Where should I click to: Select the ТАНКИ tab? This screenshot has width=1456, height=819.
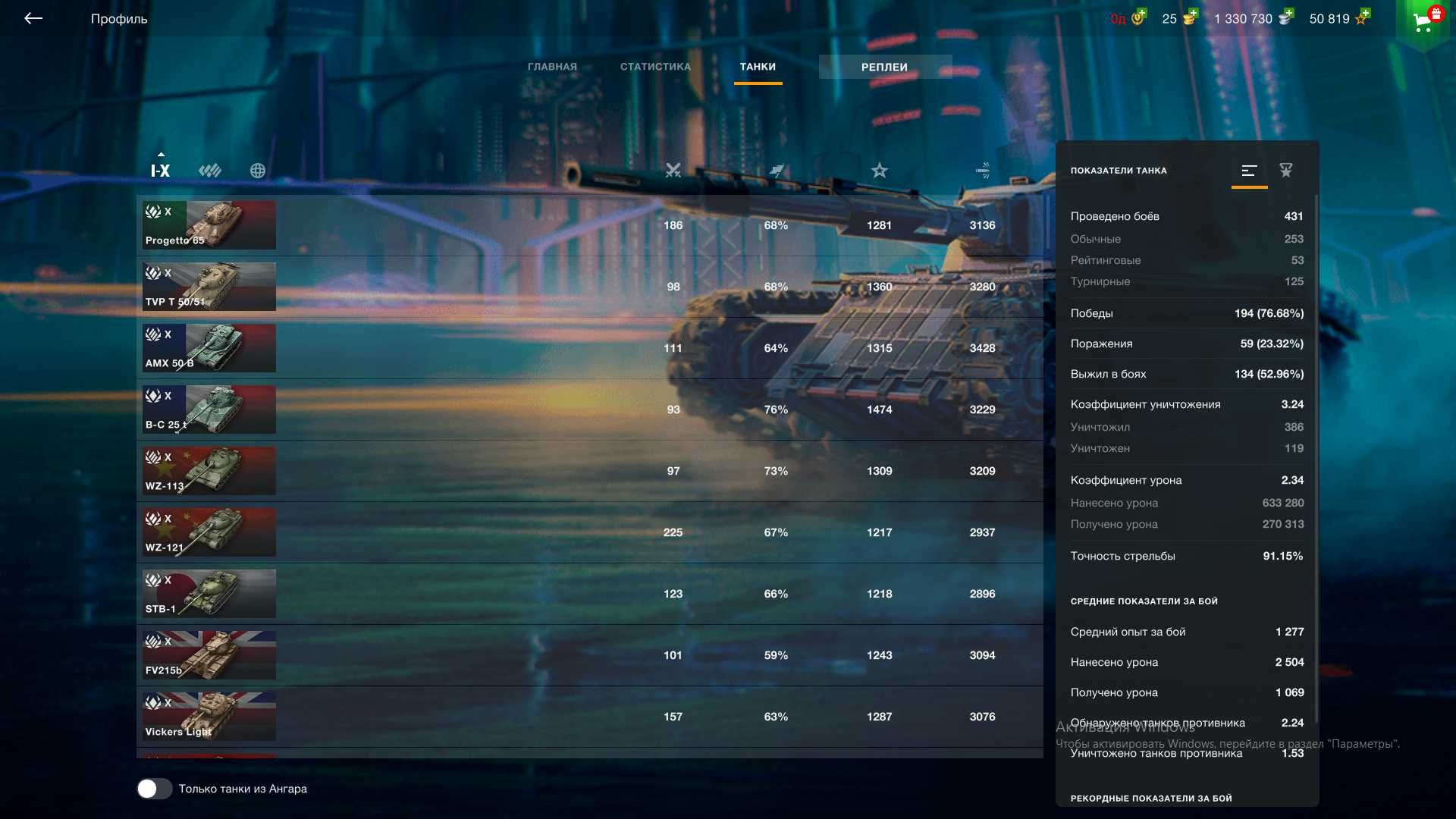pos(758,67)
